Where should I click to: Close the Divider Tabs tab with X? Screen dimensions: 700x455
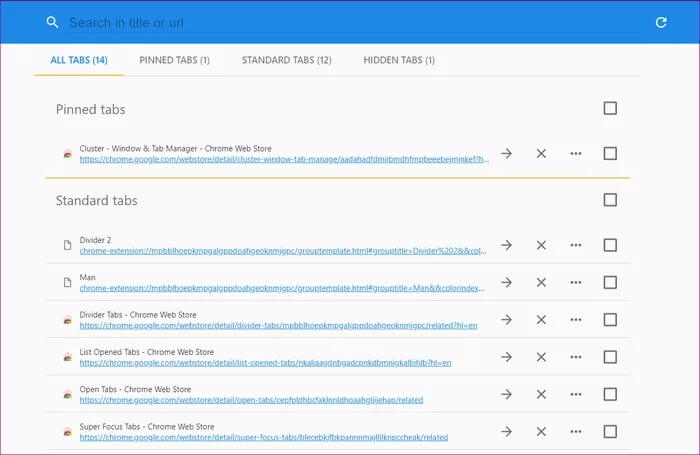tap(541, 320)
